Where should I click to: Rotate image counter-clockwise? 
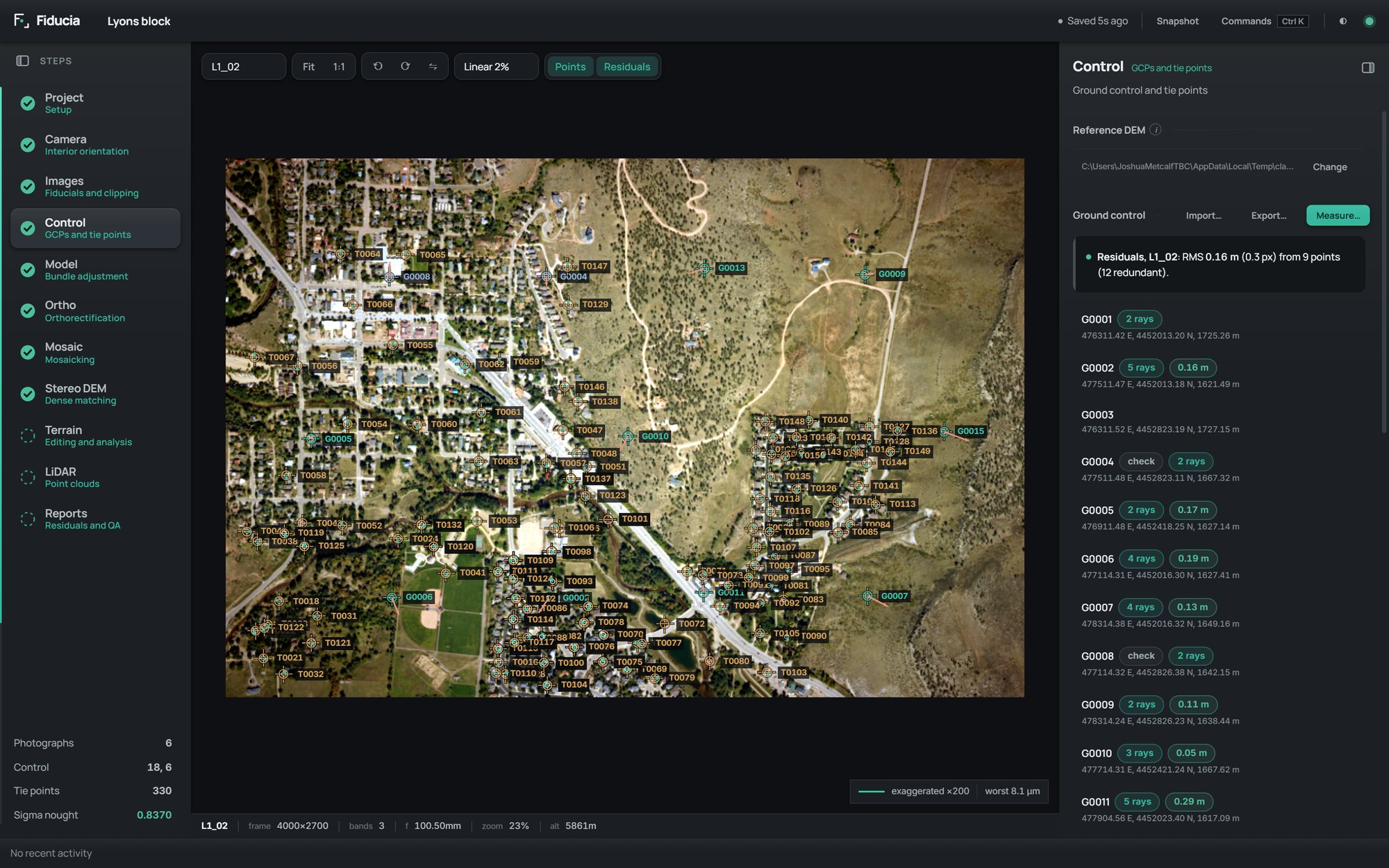[x=378, y=67]
